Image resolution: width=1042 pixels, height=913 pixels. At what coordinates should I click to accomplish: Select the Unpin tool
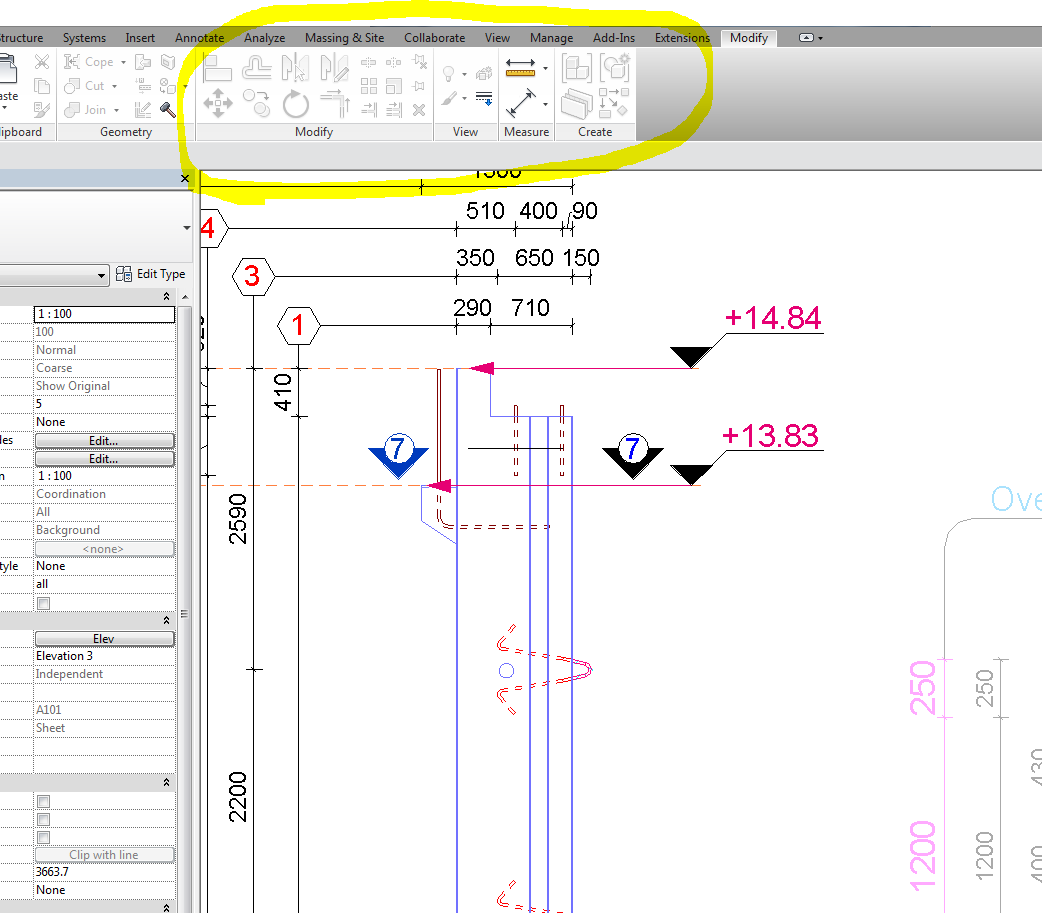(419, 62)
